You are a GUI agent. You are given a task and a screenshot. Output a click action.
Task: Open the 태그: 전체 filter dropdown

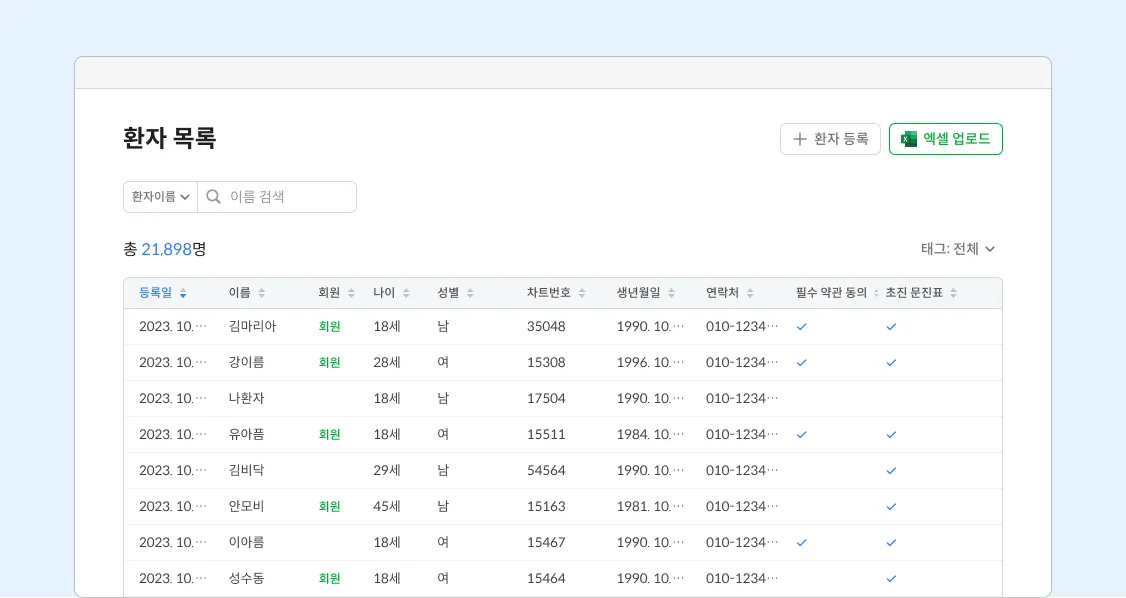(x=958, y=249)
